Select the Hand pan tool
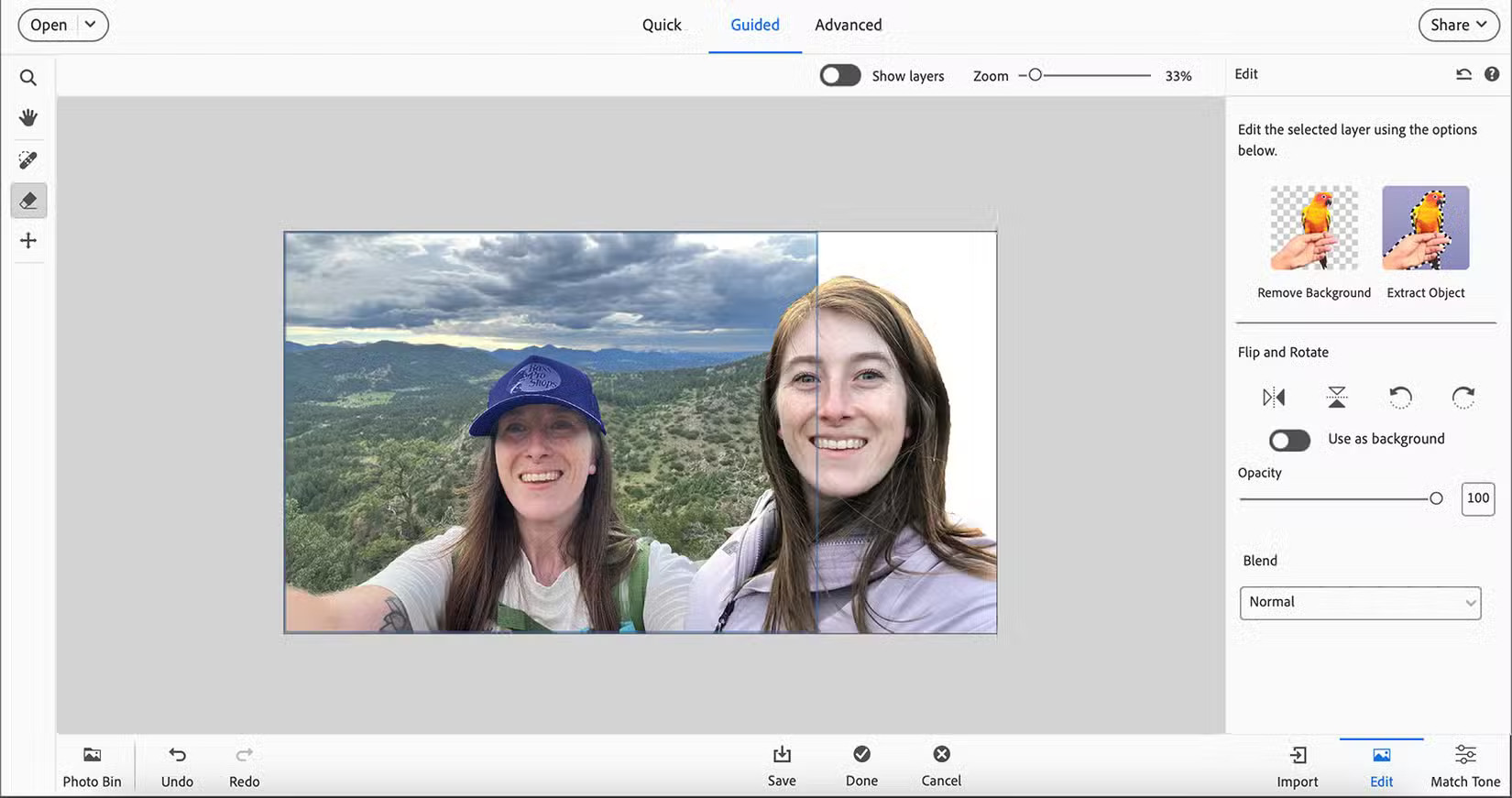This screenshot has height=798, width=1512. pos(28,118)
